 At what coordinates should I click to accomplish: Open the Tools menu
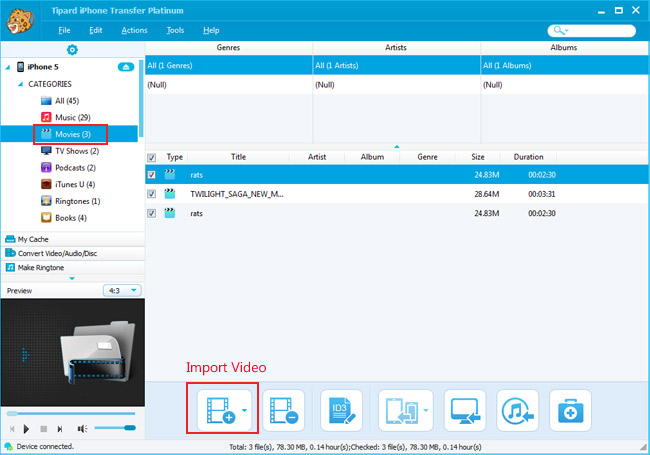pyautogui.click(x=175, y=30)
